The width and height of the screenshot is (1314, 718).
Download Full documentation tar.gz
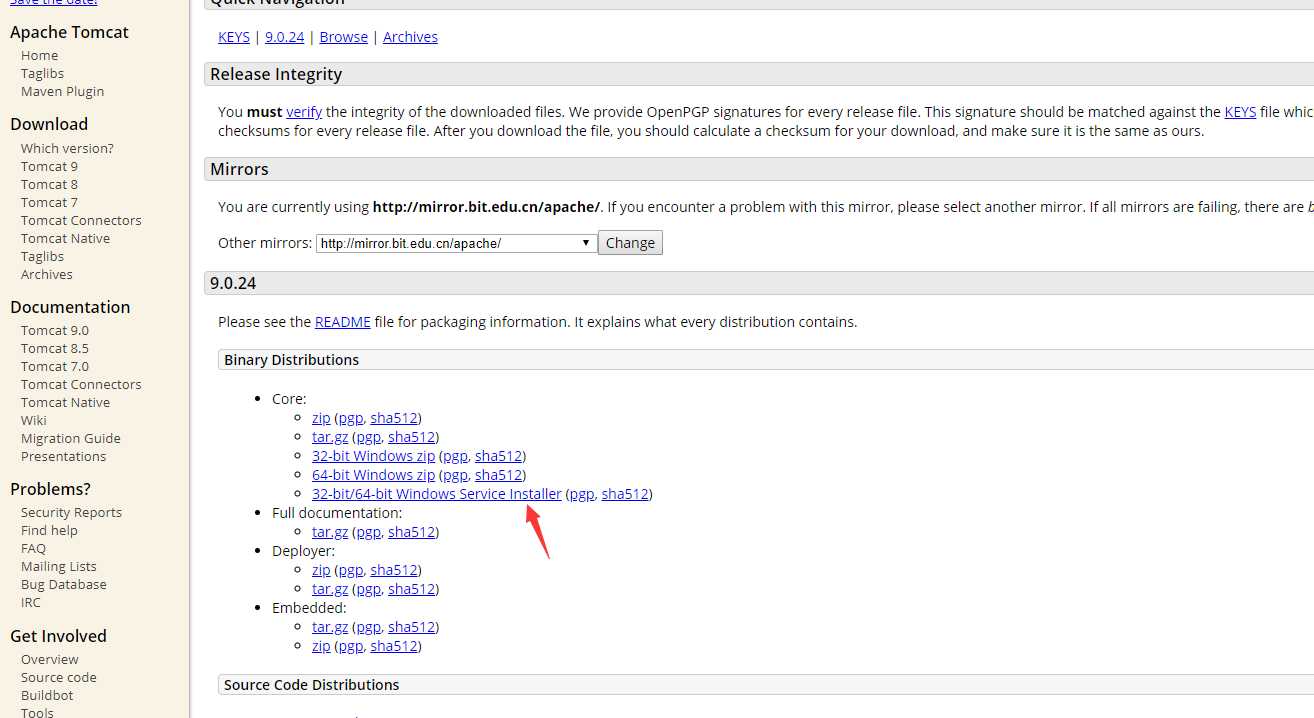(330, 532)
